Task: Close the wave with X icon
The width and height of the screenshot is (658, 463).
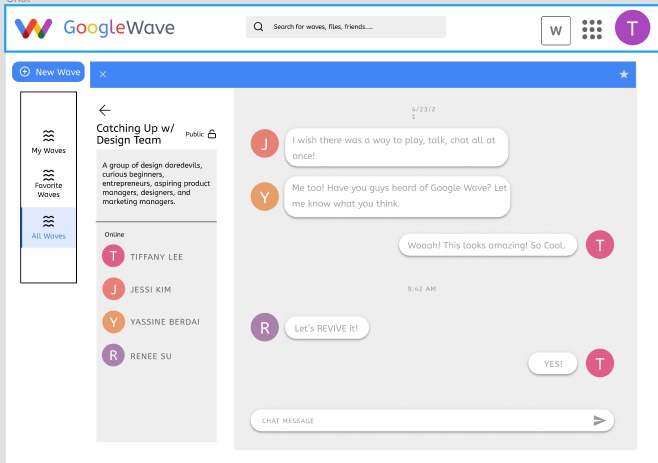Action: click(x=103, y=74)
